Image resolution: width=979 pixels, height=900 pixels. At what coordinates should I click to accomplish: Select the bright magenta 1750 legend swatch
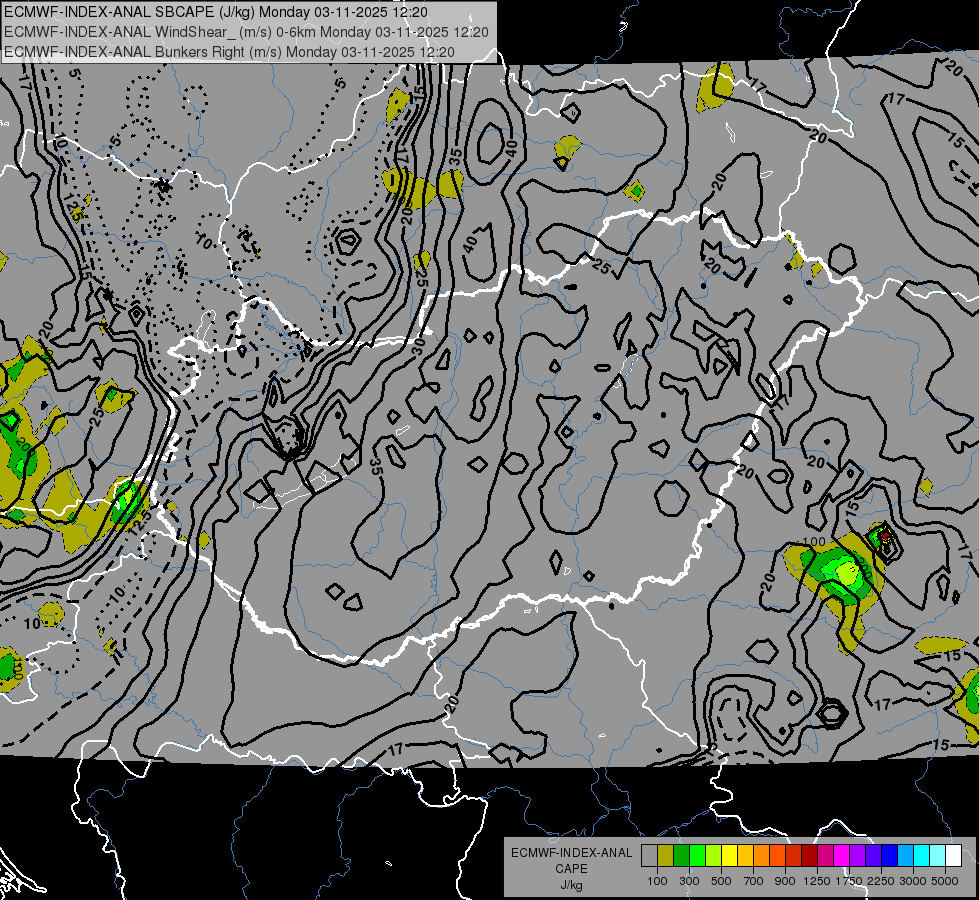pyautogui.click(x=842, y=855)
